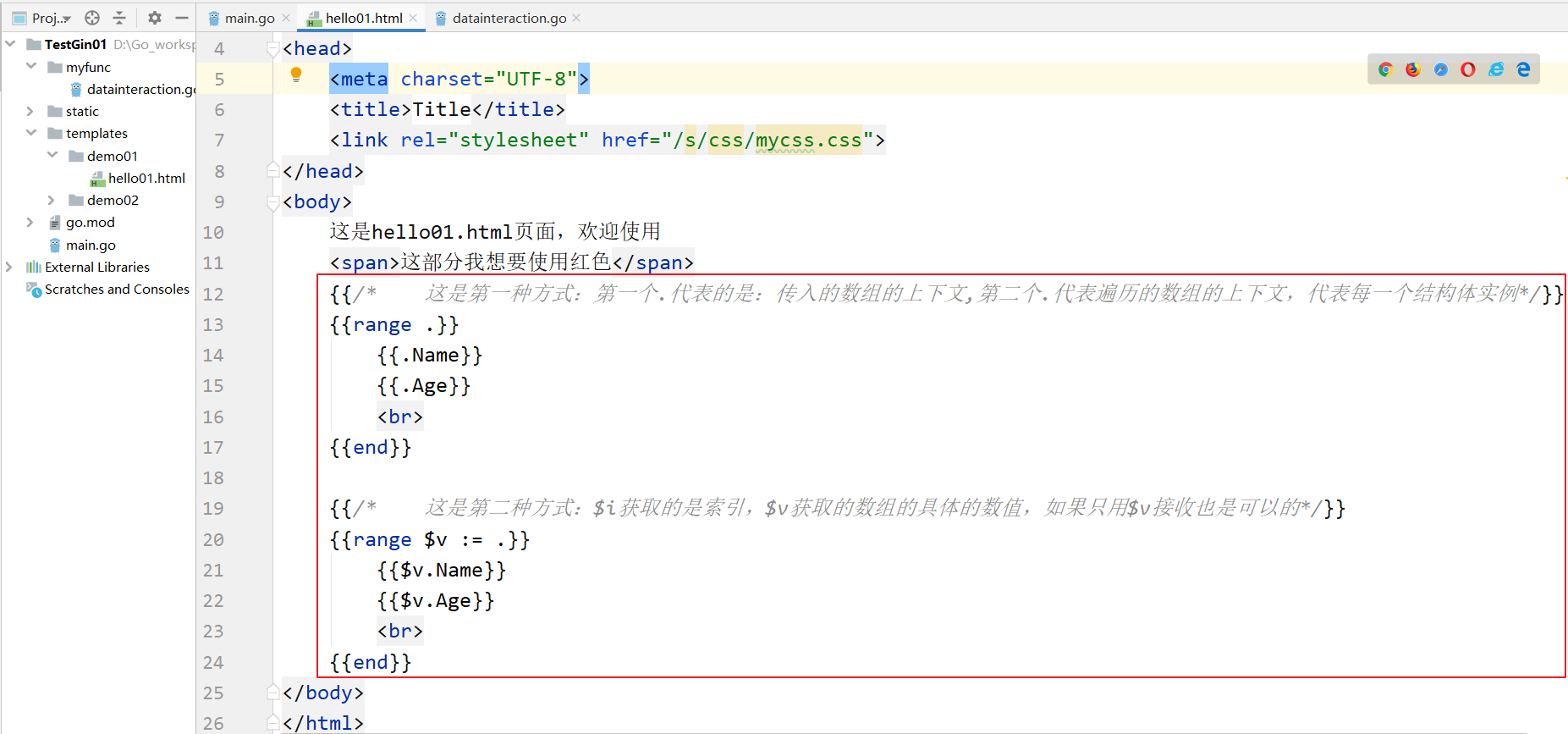The image size is (1568, 734).
Task: Click {{.Age}} on line 15
Action: (424, 386)
